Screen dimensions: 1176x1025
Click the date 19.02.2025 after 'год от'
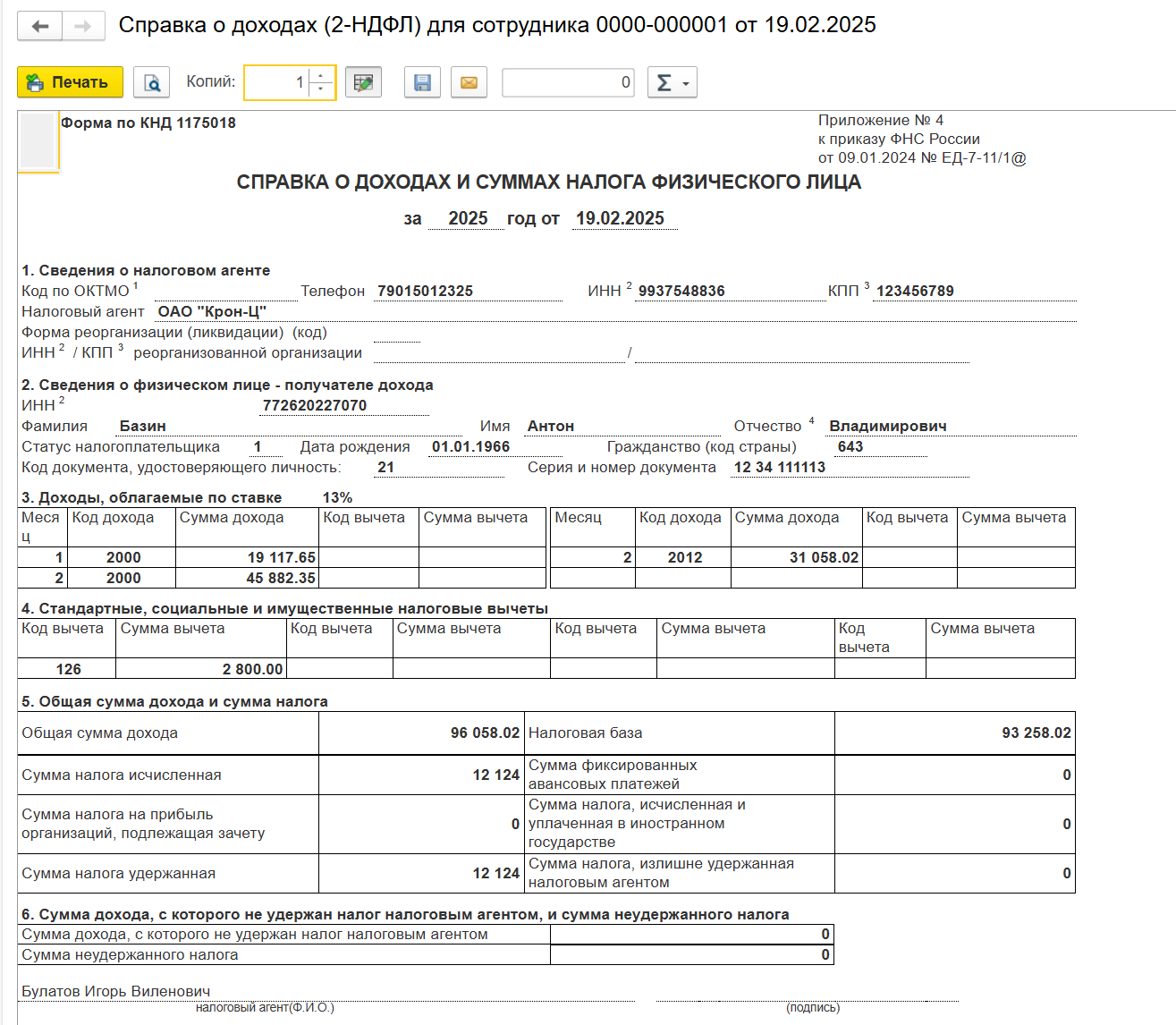[x=620, y=219]
